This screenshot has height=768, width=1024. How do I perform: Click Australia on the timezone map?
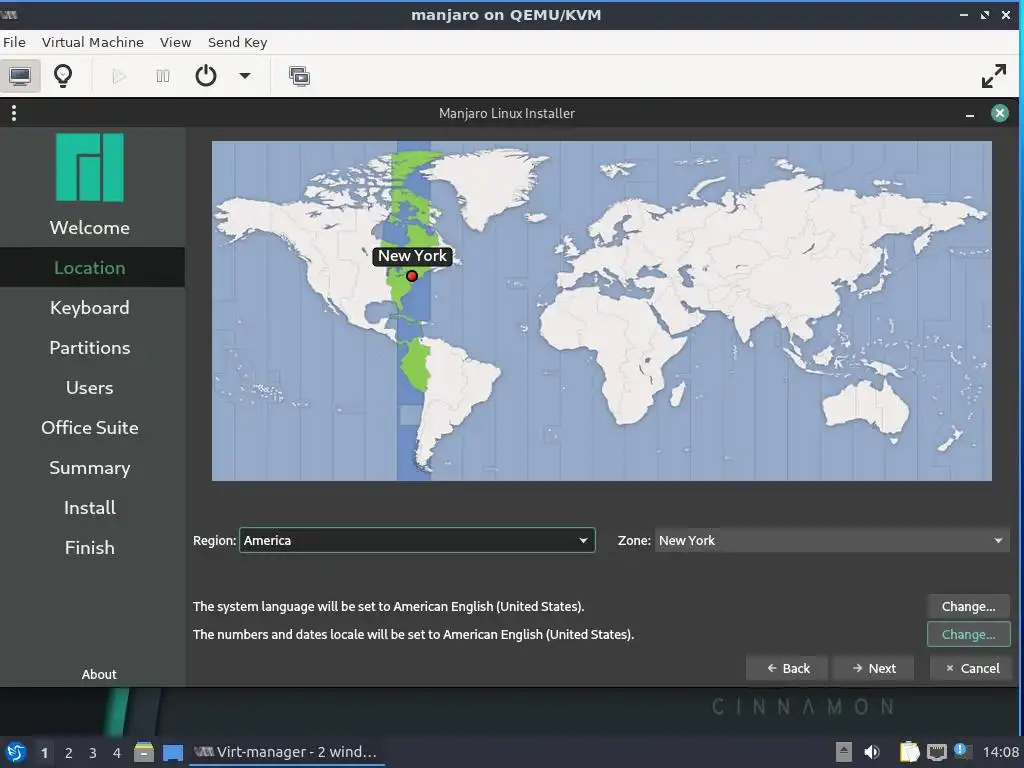click(x=865, y=406)
